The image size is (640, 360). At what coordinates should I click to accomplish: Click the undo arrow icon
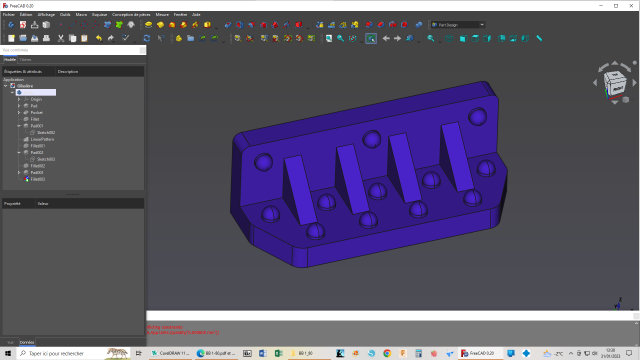(x=99, y=38)
